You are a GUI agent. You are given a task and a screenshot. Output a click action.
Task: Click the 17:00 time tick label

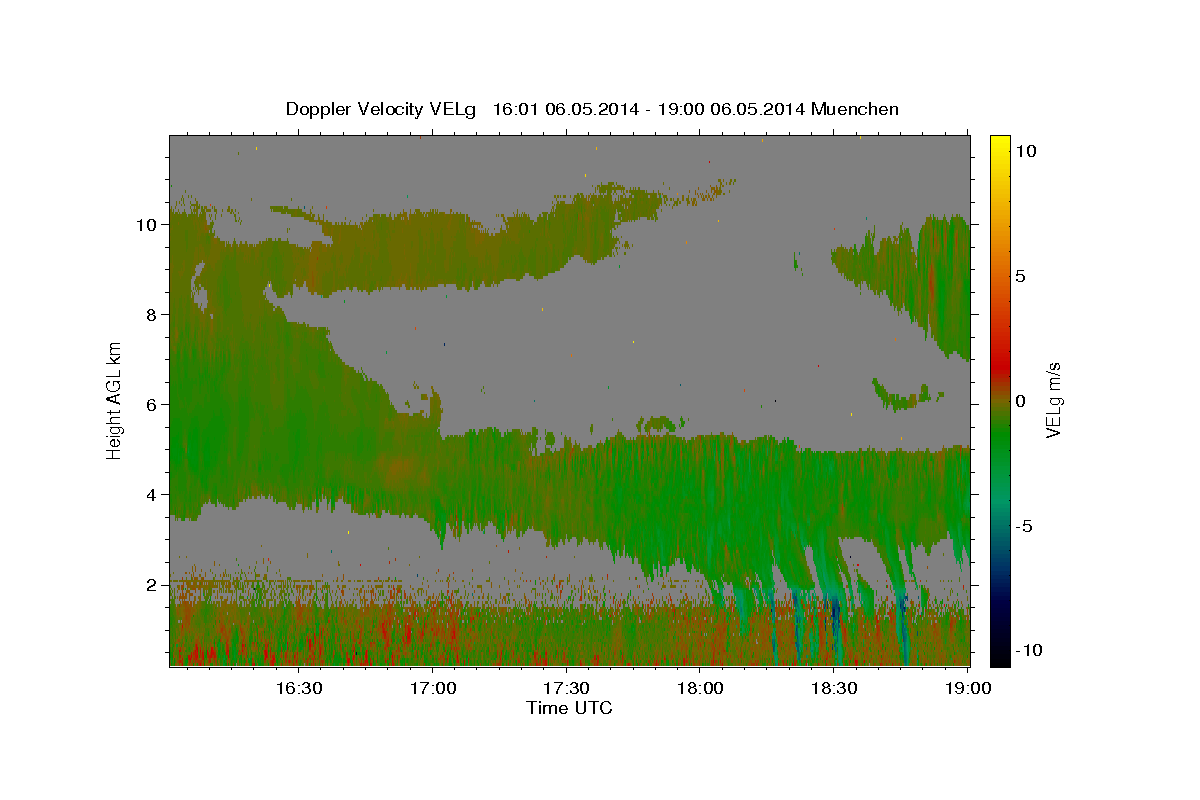point(433,688)
